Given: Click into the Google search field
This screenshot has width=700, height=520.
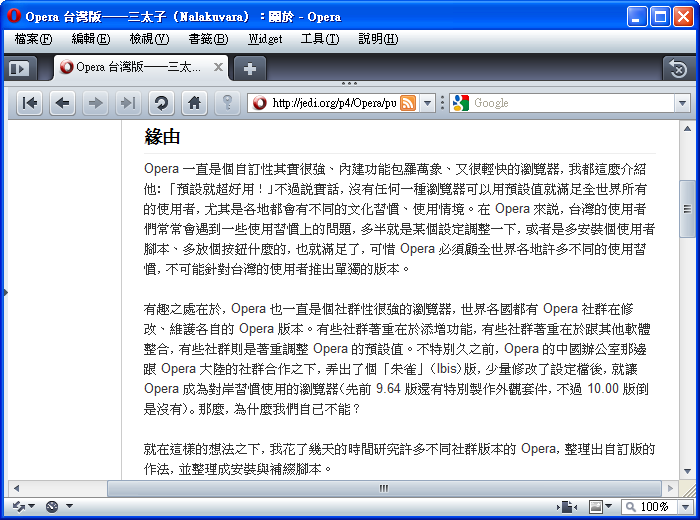Looking at the screenshot, I should tap(572, 103).
